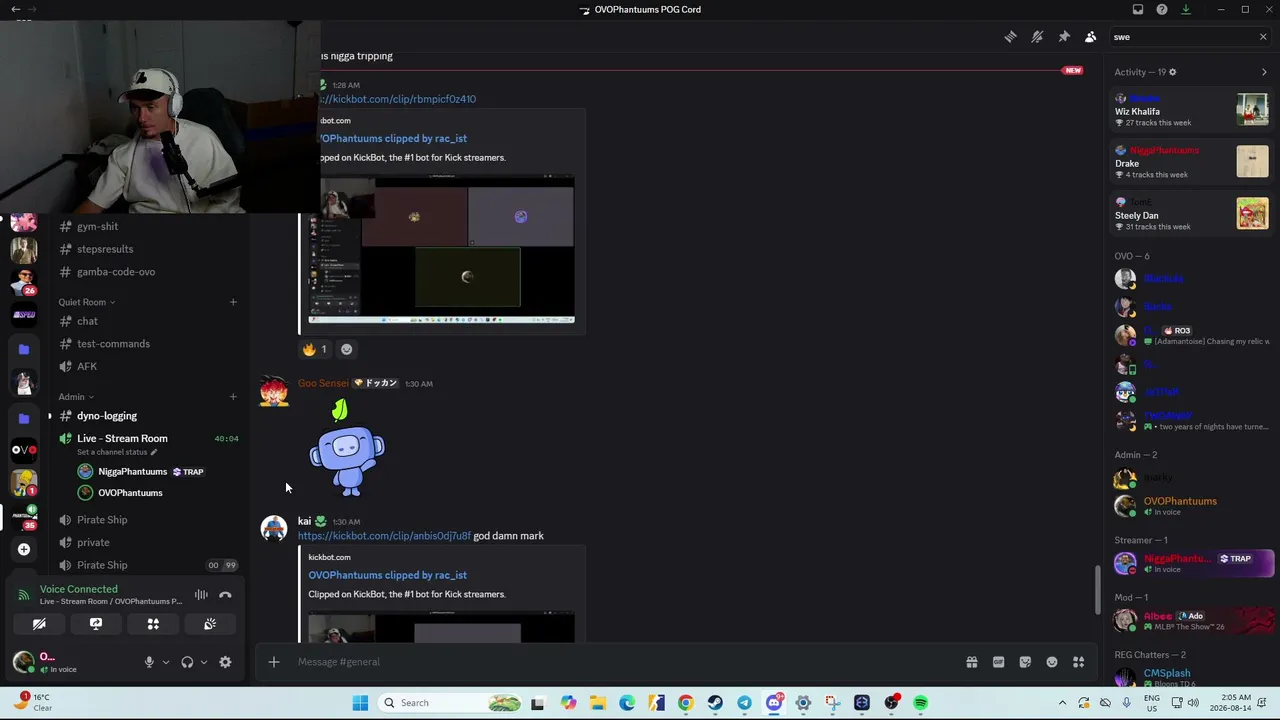The image size is (1280, 720).
Task: Open Wiz Khalifa listening activity card
Action: (x=1191, y=109)
